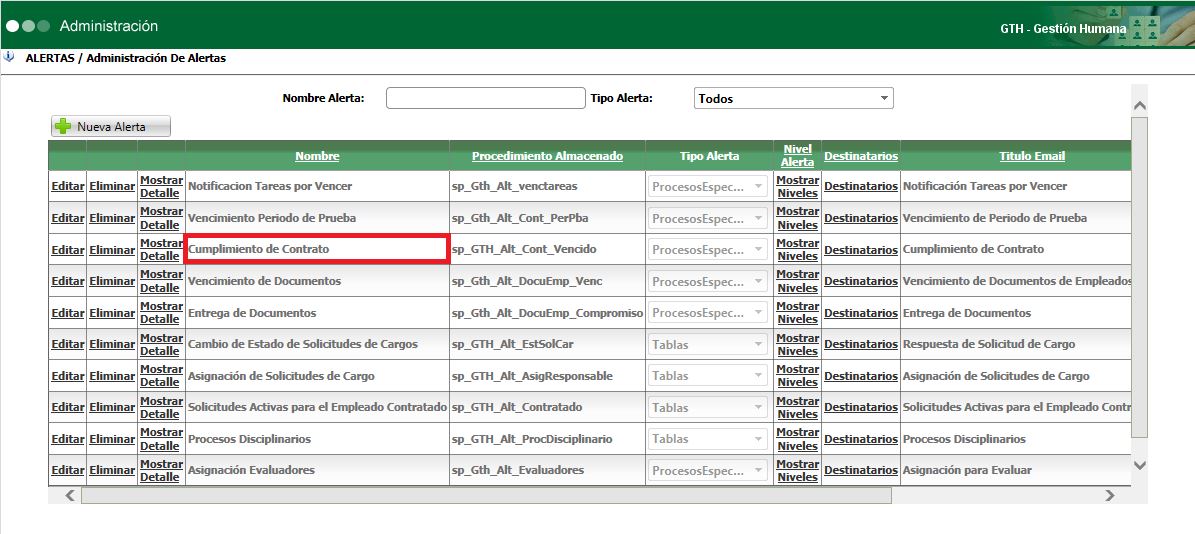1195x534 pixels.
Task: Open Destinatarios for Notificacion Tareas por Vencer
Action: click(861, 187)
